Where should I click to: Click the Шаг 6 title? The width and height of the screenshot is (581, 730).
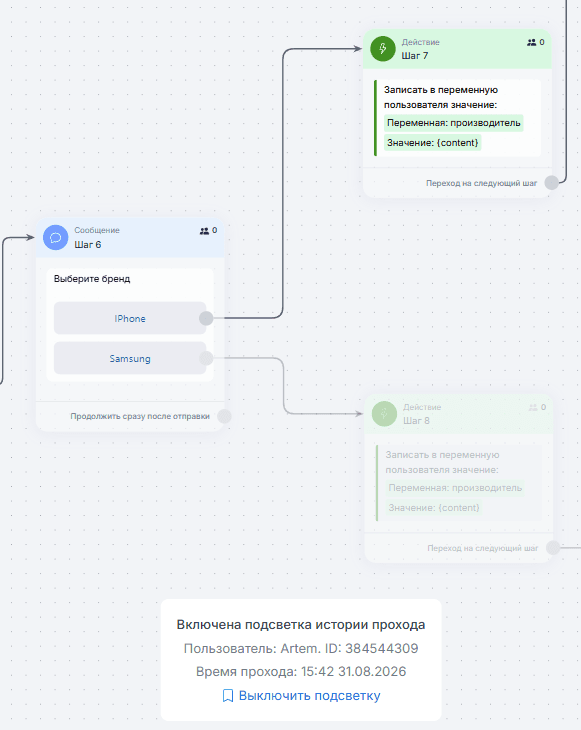point(88,244)
